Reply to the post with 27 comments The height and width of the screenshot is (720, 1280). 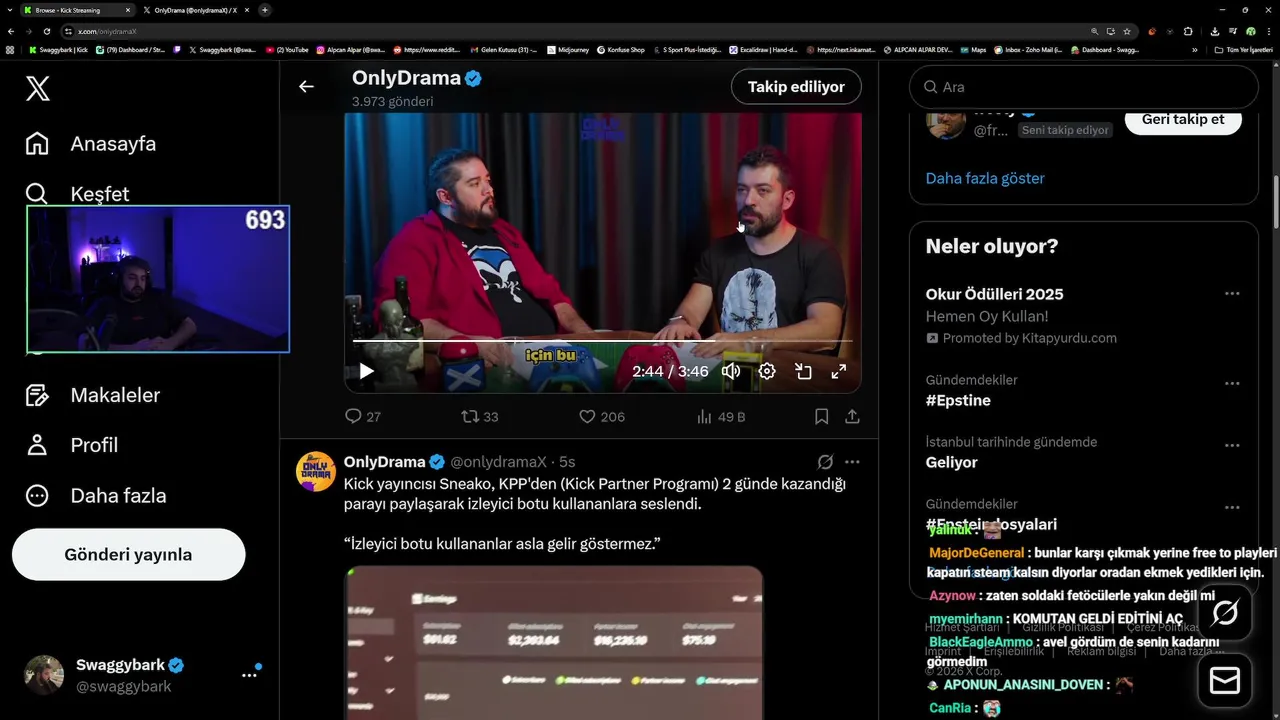click(362, 416)
